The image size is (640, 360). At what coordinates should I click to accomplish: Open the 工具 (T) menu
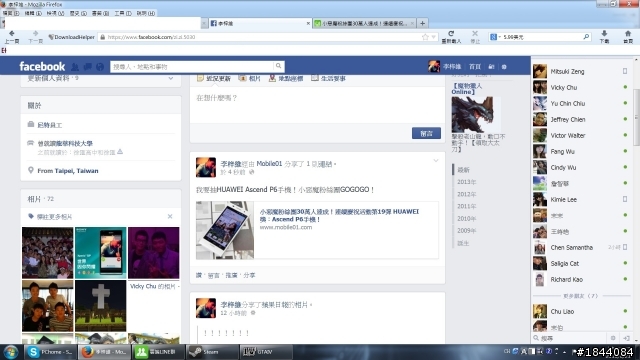pos(122,13)
